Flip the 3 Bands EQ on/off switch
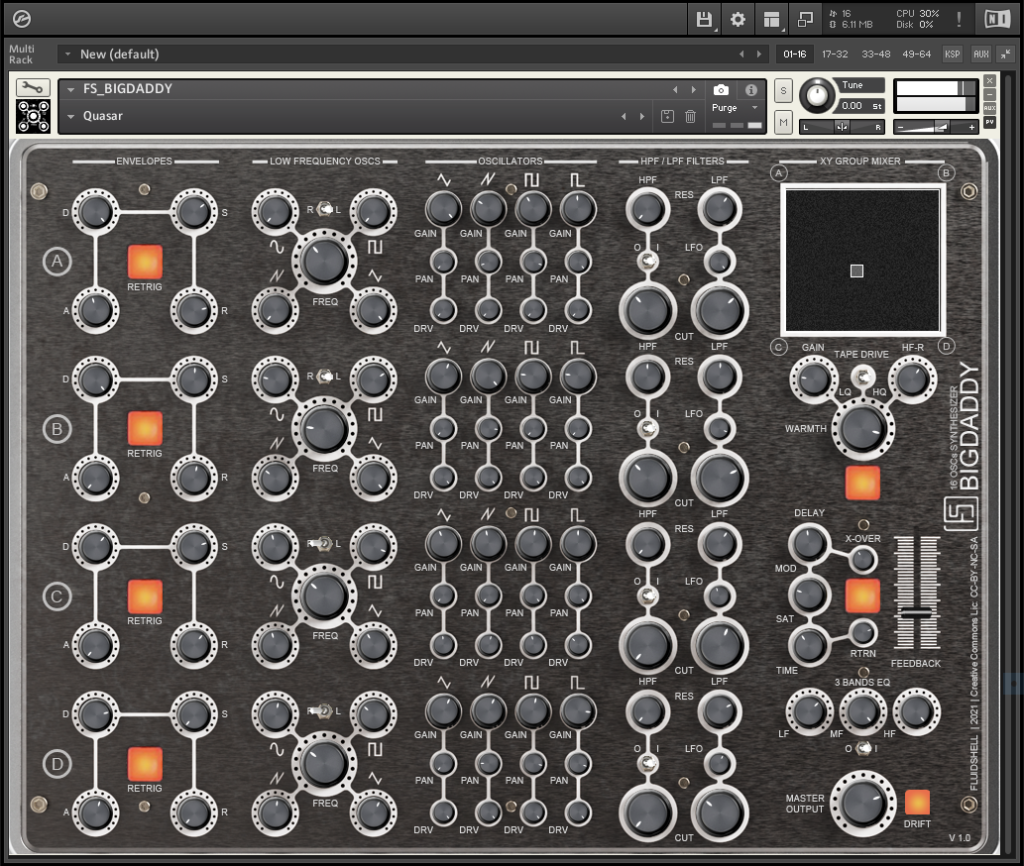The height and width of the screenshot is (866, 1024). [863, 748]
